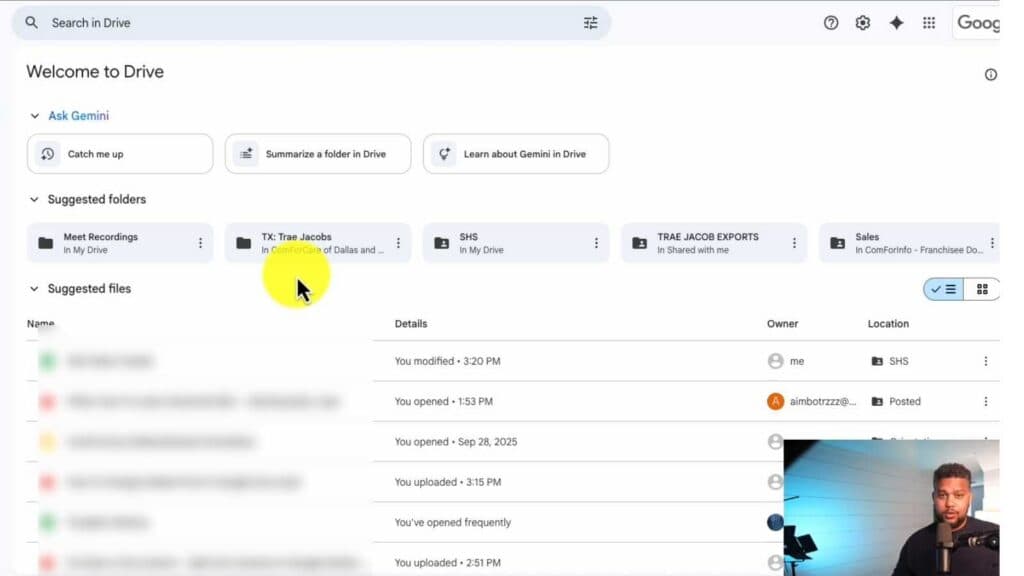Open more actions for 3:20 PM row

985,361
